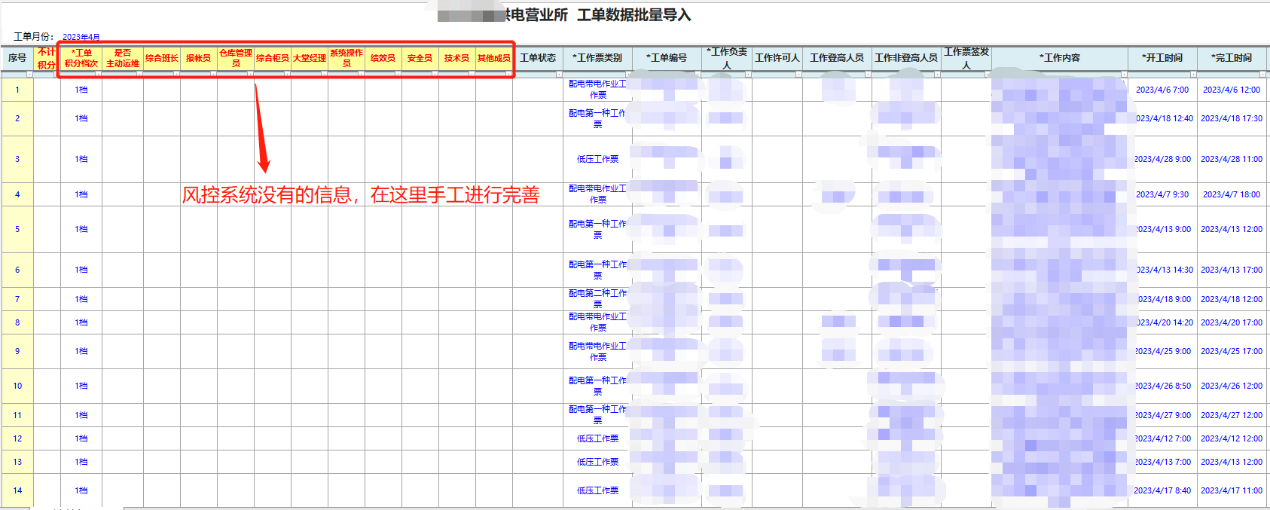
Task: Click the 工单月份 value 2023年4月
Action: point(81,37)
